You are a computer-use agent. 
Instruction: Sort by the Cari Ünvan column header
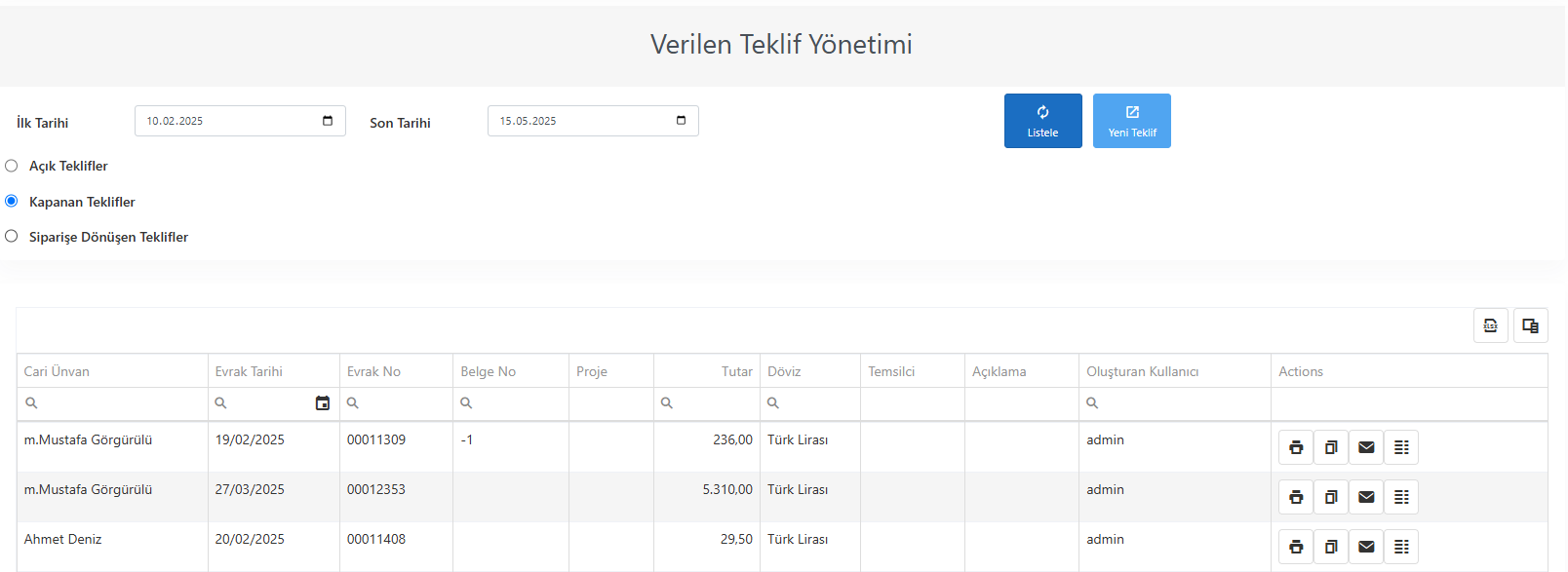[112, 371]
